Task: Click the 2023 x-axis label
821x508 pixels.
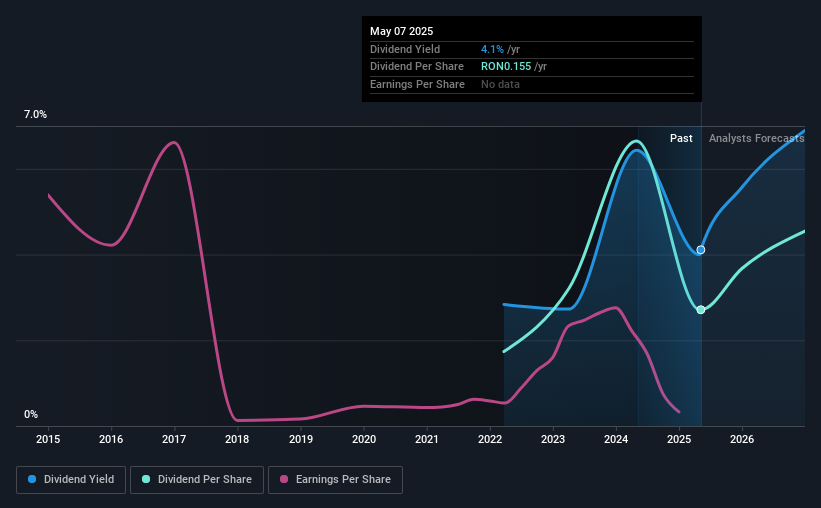Action: (x=553, y=439)
